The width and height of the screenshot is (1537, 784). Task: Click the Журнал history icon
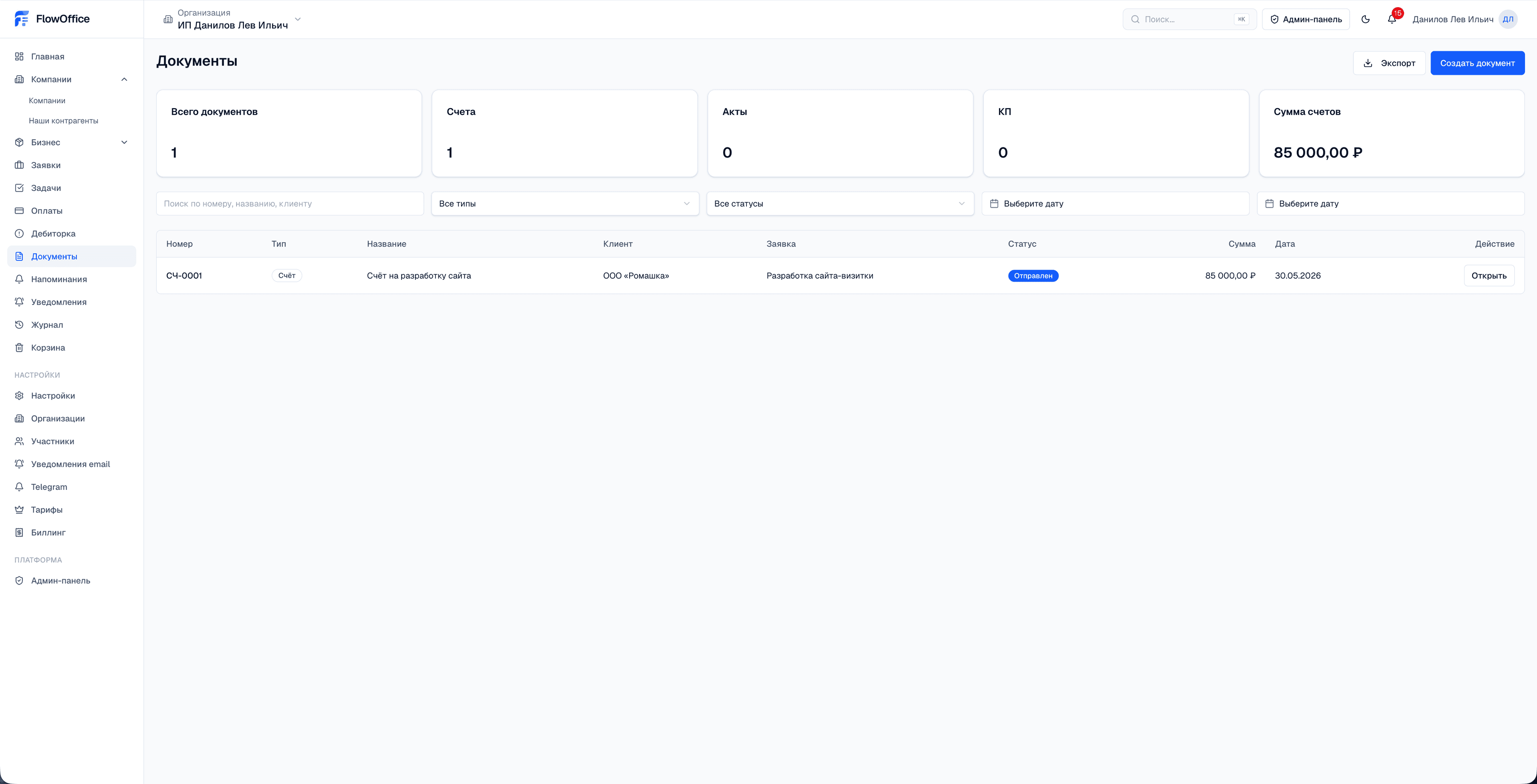click(x=19, y=325)
